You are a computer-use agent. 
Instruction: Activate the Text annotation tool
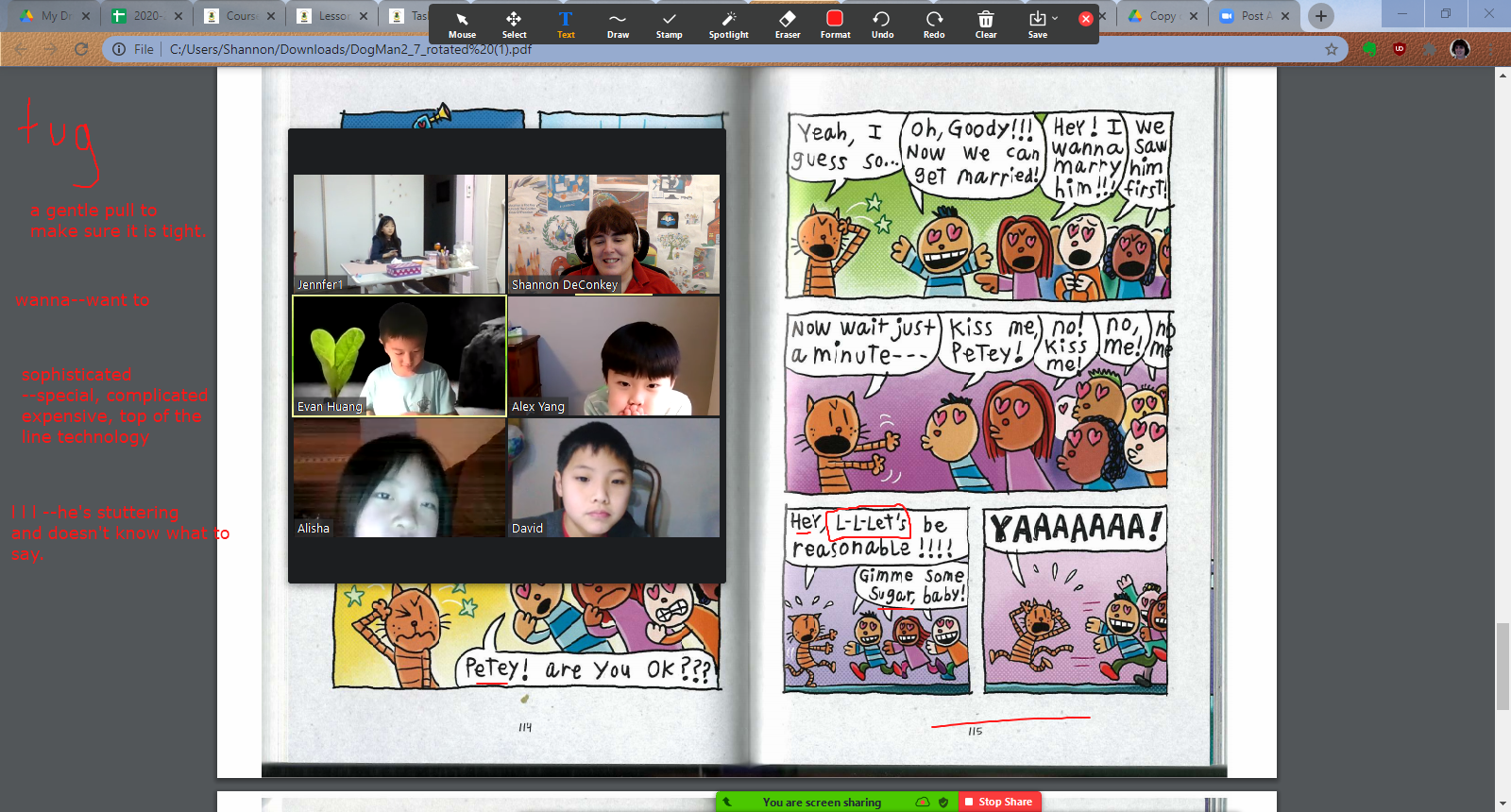click(x=566, y=25)
